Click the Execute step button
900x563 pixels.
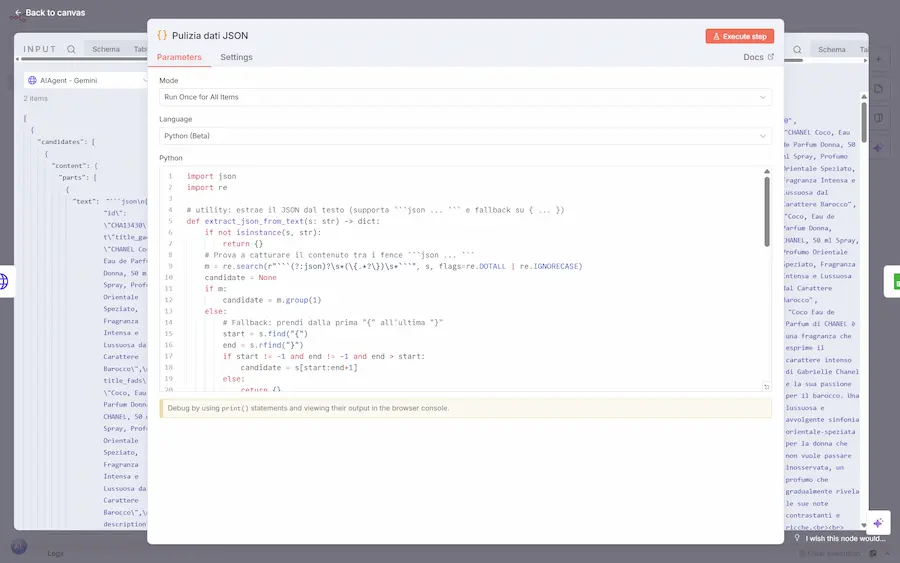[739, 36]
